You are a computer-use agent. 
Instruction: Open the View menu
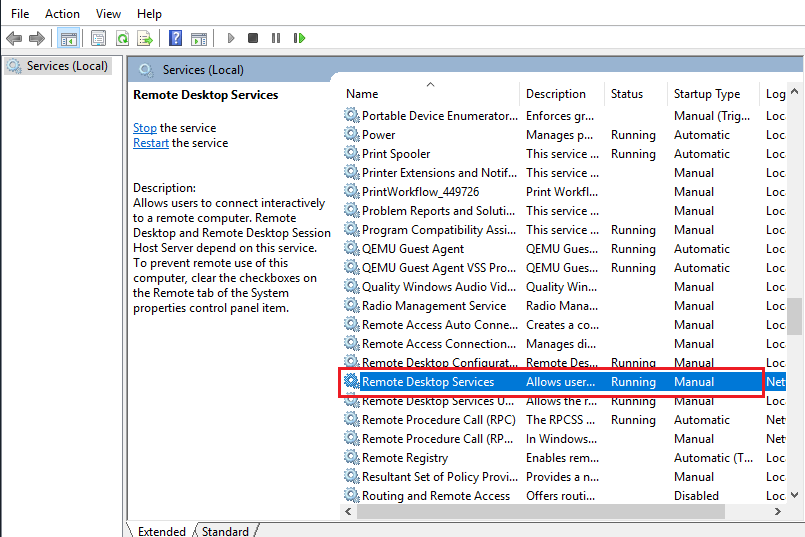pos(108,14)
